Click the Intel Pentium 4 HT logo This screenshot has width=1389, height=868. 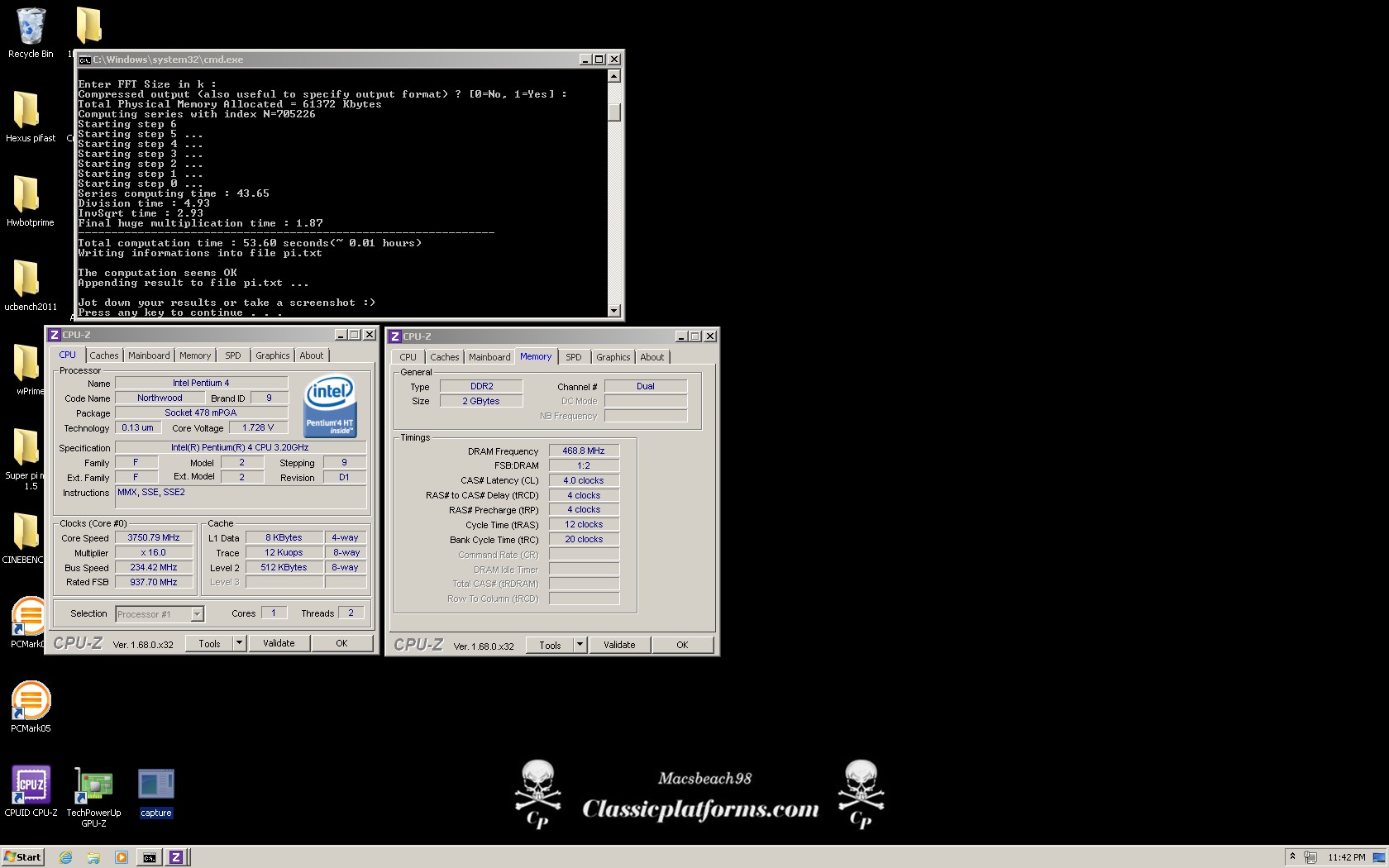pyautogui.click(x=330, y=405)
